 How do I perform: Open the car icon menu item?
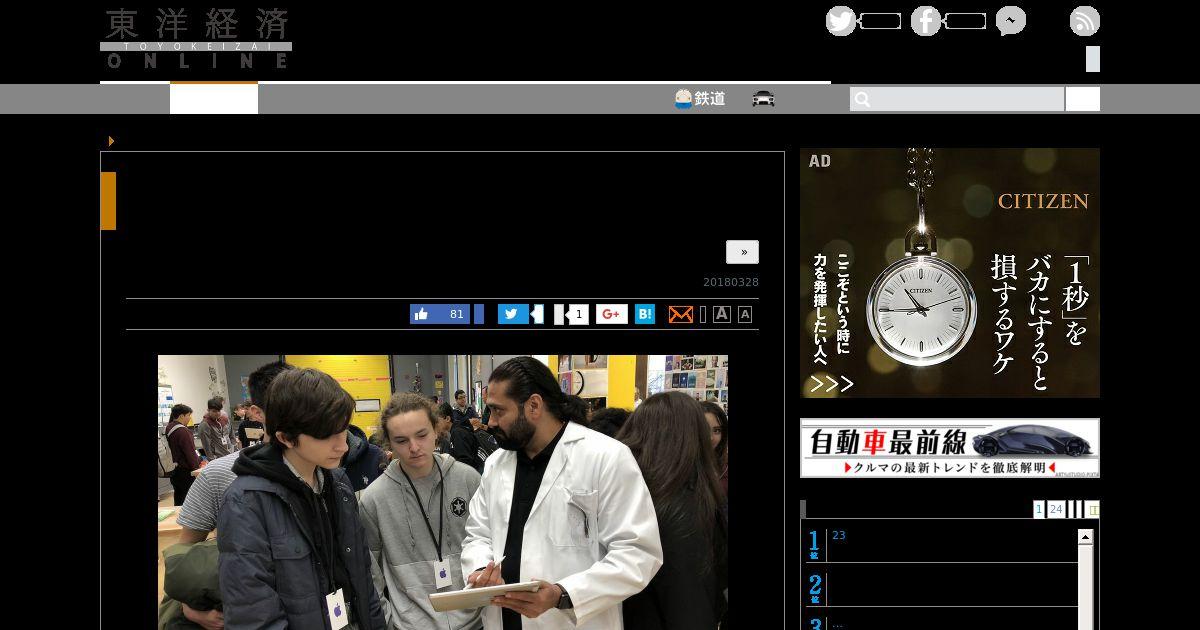tap(763, 99)
